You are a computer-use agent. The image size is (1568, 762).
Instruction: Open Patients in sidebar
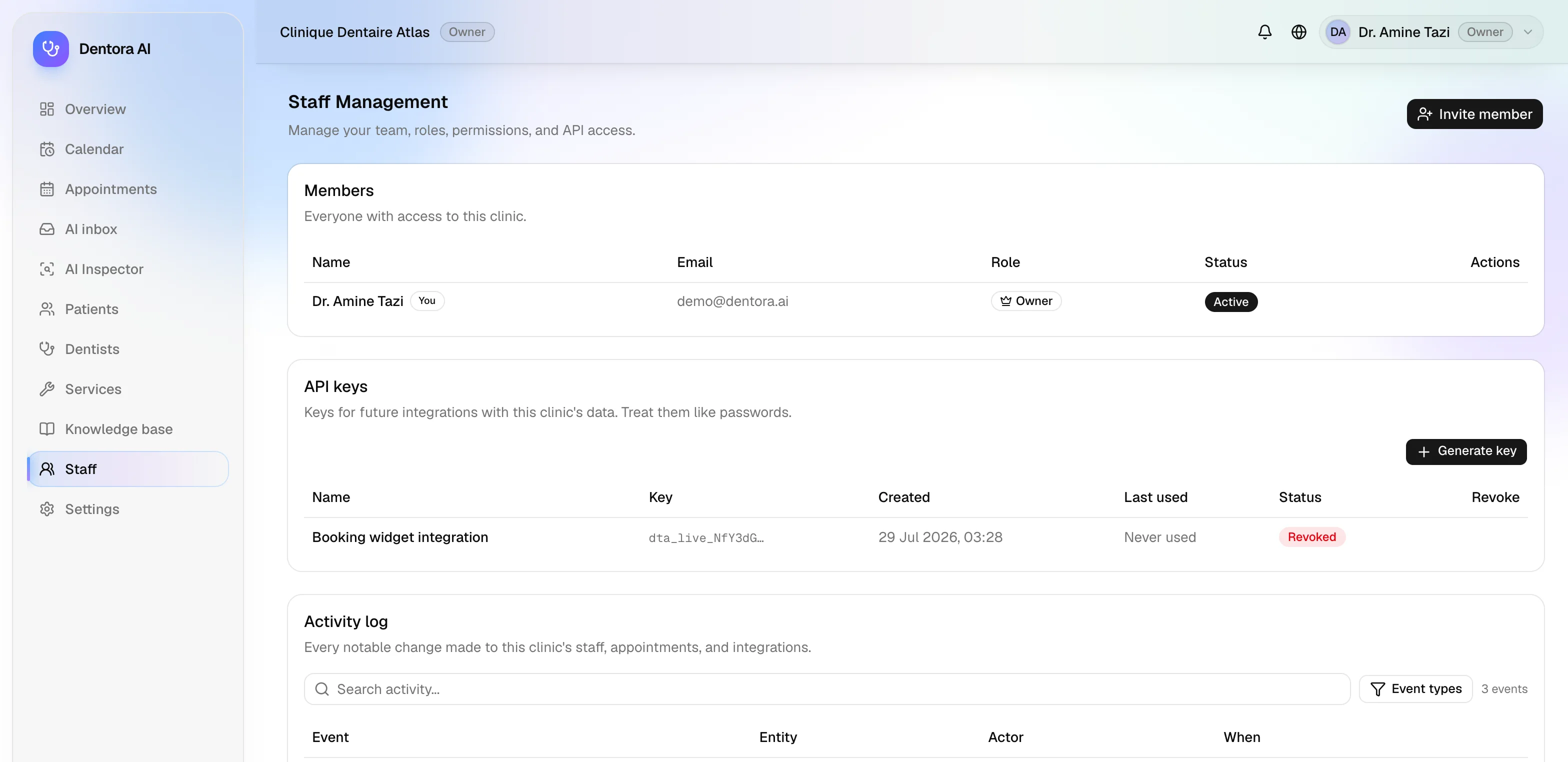click(x=128, y=309)
